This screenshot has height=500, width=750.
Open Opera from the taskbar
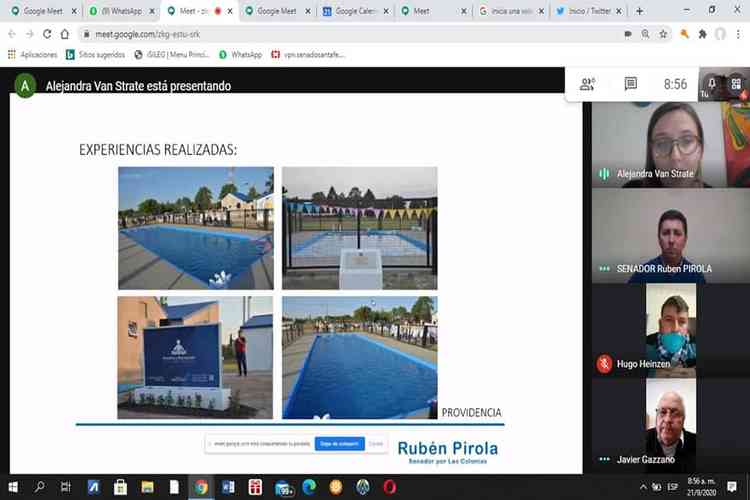(389, 487)
